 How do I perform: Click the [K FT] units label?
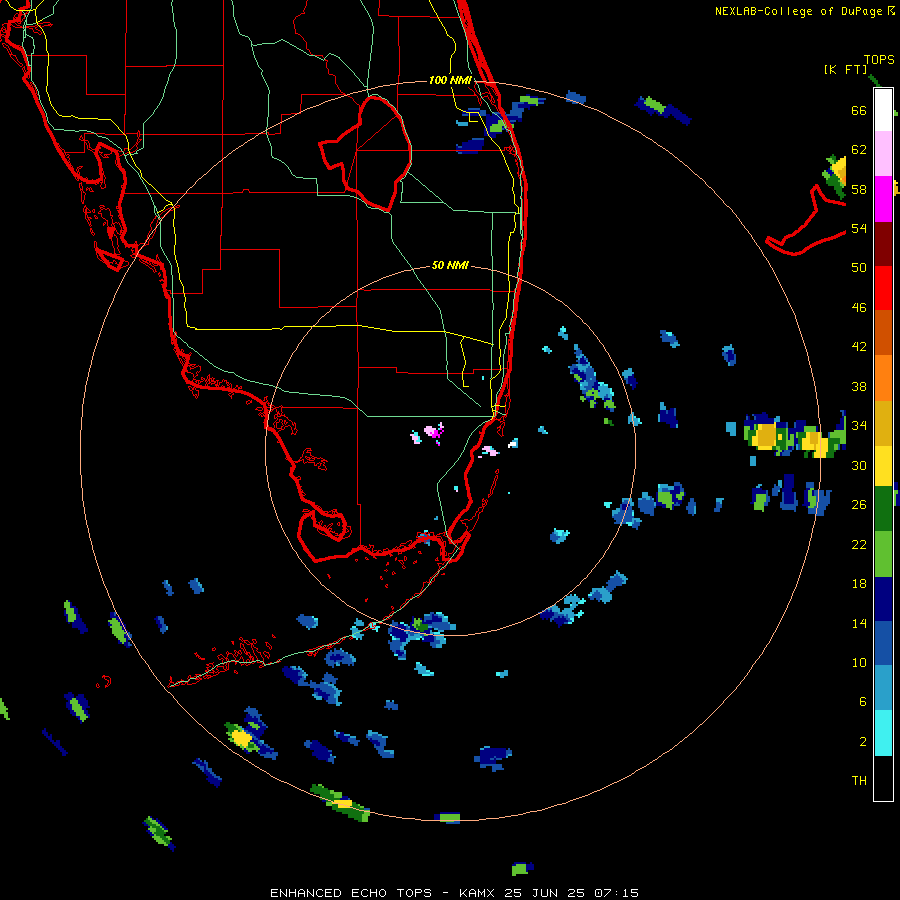click(845, 70)
